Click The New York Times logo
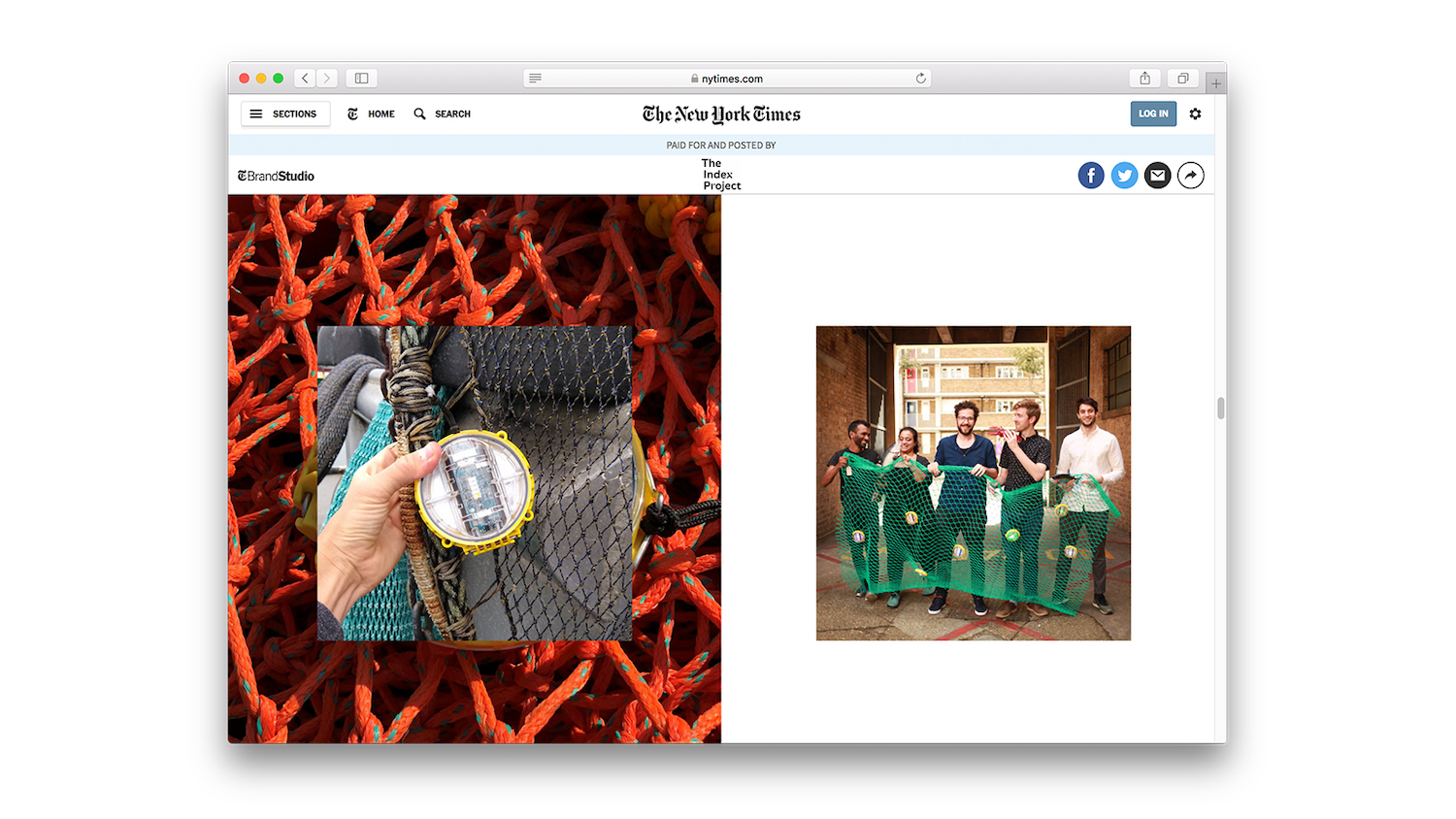Viewport: 1456px width, 819px height. [x=721, y=115]
